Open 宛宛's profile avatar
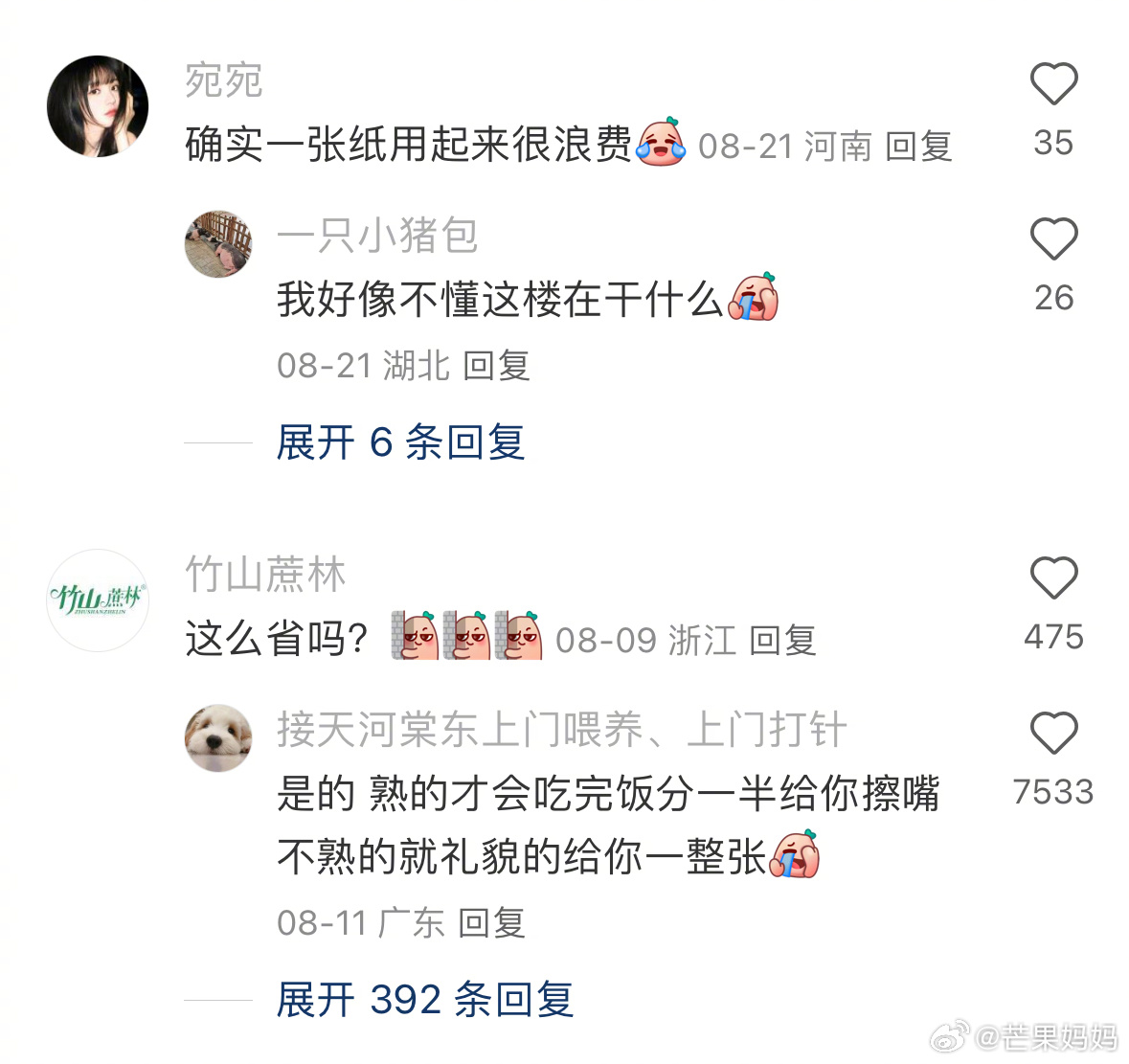 pyautogui.click(x=98, y=106)
